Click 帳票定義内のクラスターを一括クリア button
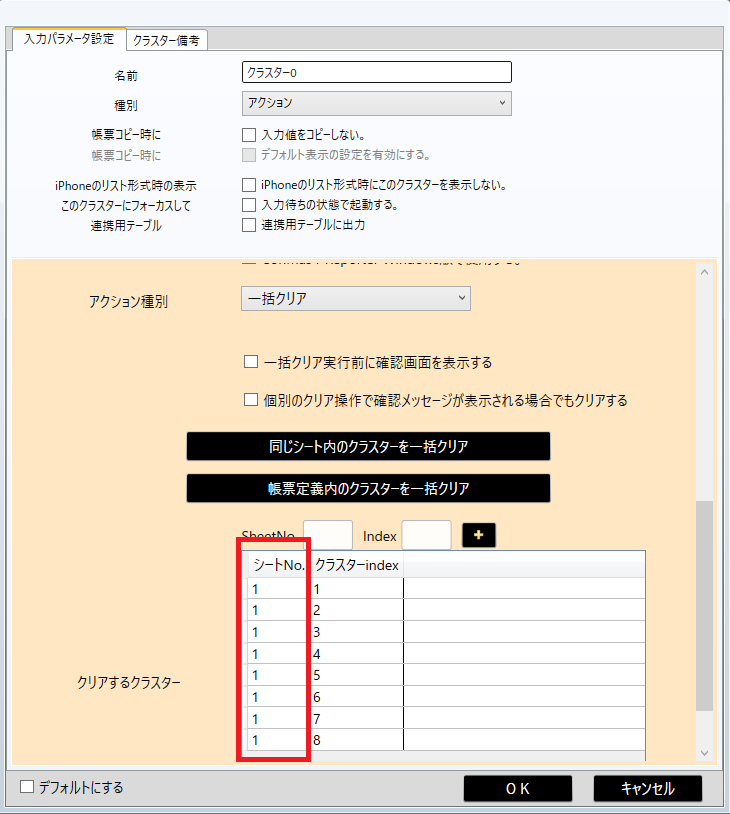This screenshot has width=730, height=814. point(368,489)
